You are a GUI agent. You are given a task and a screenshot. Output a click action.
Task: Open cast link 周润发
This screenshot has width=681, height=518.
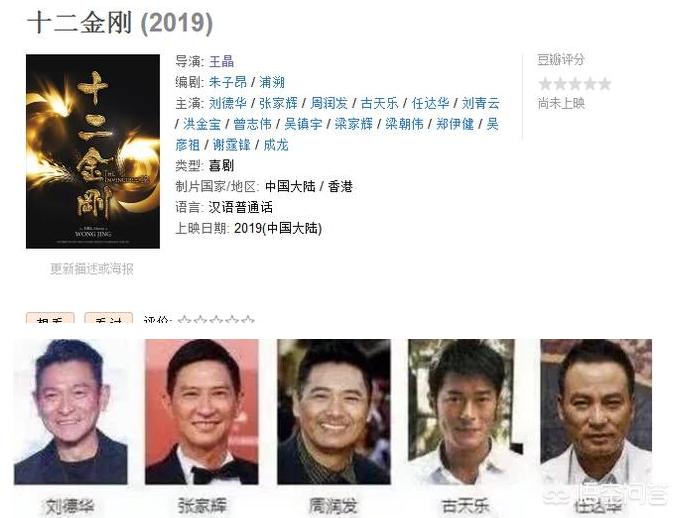329,103
